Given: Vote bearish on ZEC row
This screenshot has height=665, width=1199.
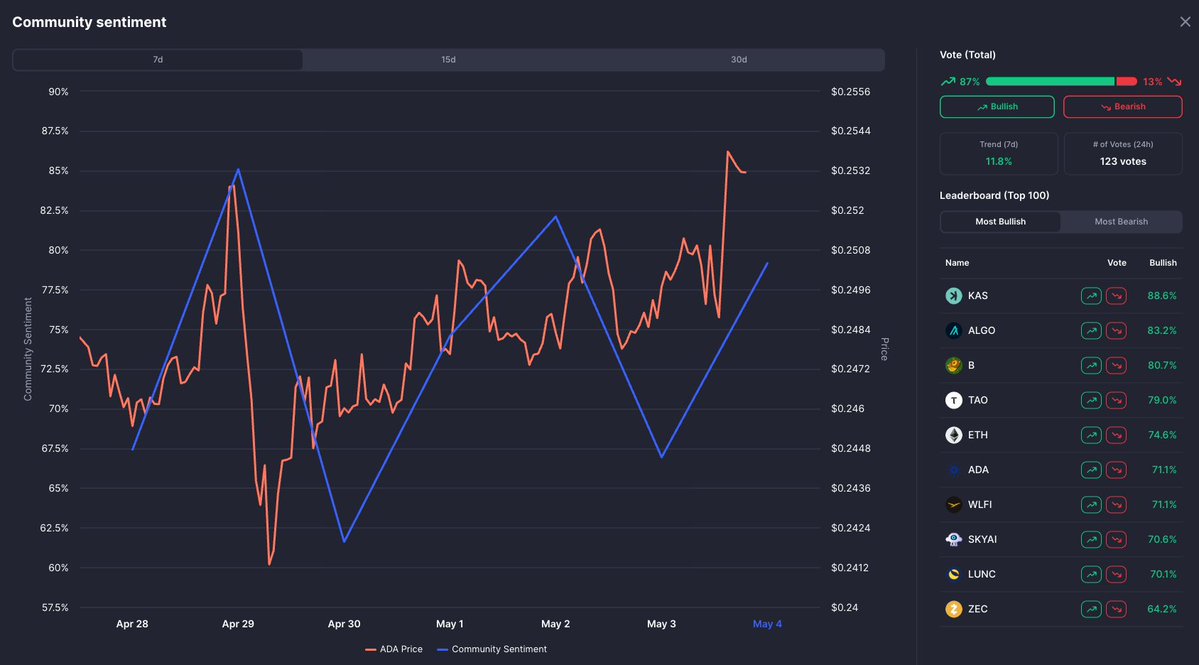Looking at the screenshot, I should pos(1116,609).
